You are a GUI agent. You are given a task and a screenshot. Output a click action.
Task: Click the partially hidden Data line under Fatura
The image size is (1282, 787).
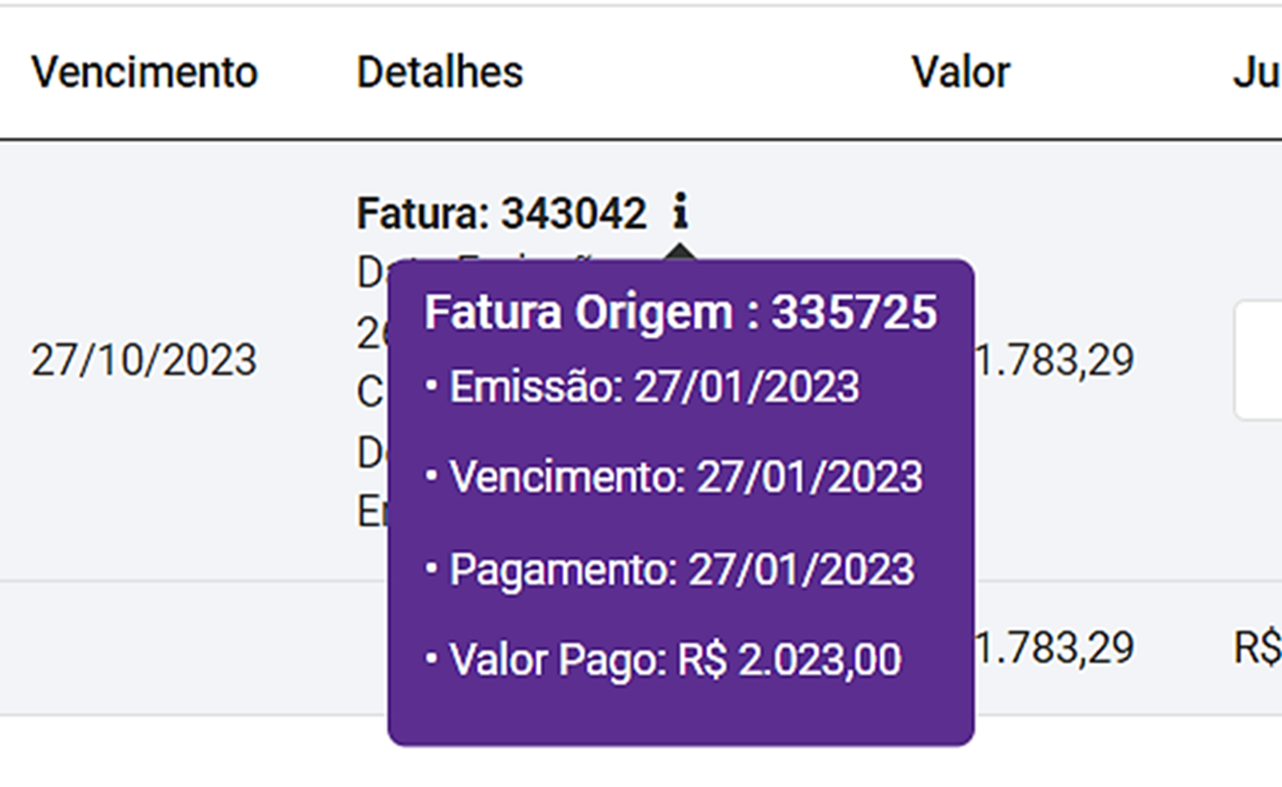[372, 272]
